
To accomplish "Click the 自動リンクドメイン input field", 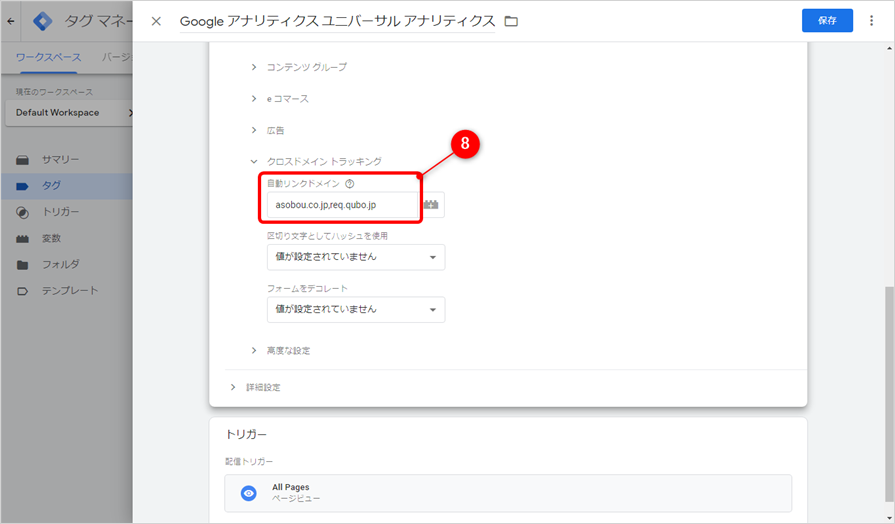I will (342, 205).
